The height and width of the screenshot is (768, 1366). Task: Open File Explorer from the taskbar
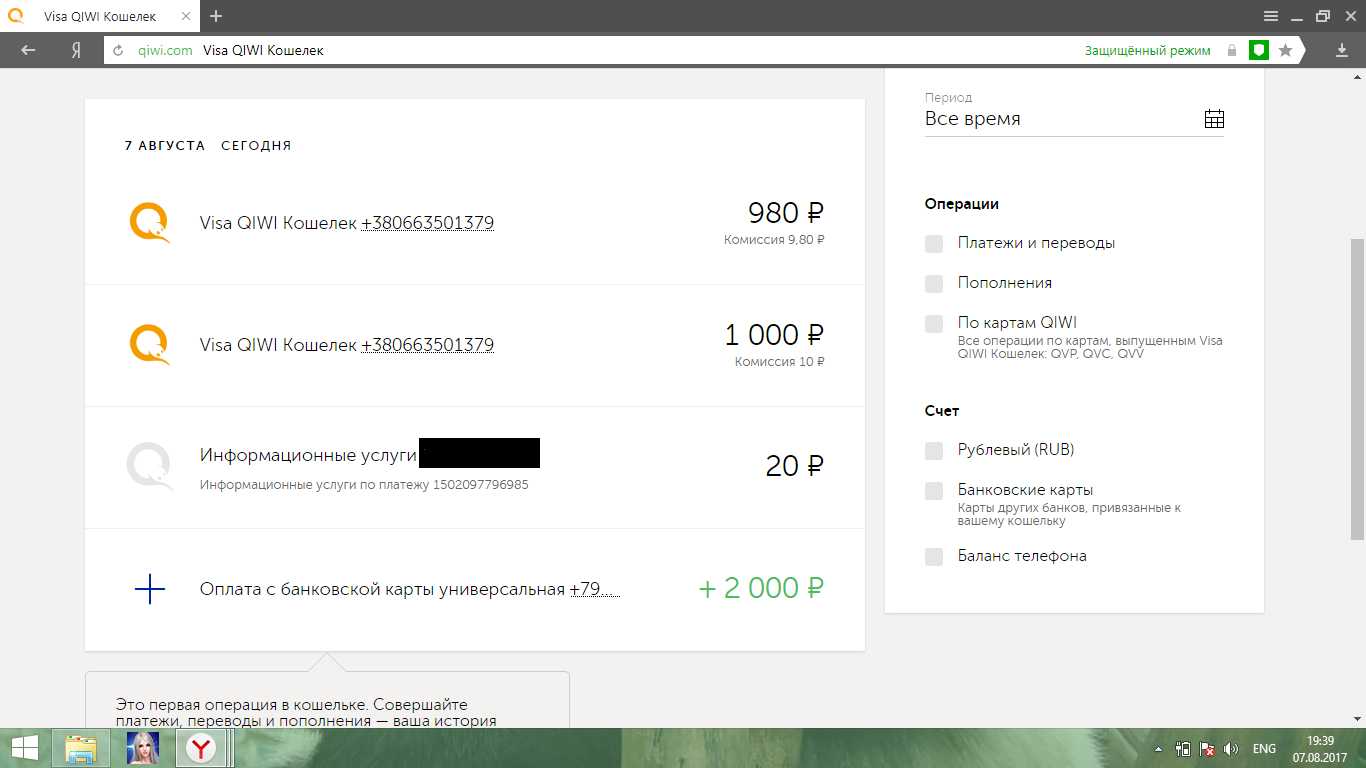81,748
